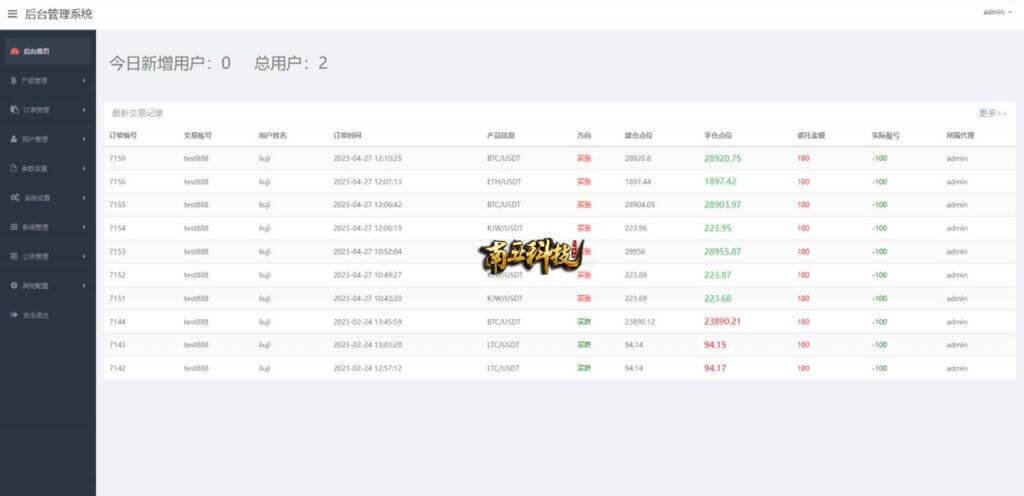Click closing price 23890.21 in row 7144
The height and width of the screenshot is (496, 1024).
[722, 321]
